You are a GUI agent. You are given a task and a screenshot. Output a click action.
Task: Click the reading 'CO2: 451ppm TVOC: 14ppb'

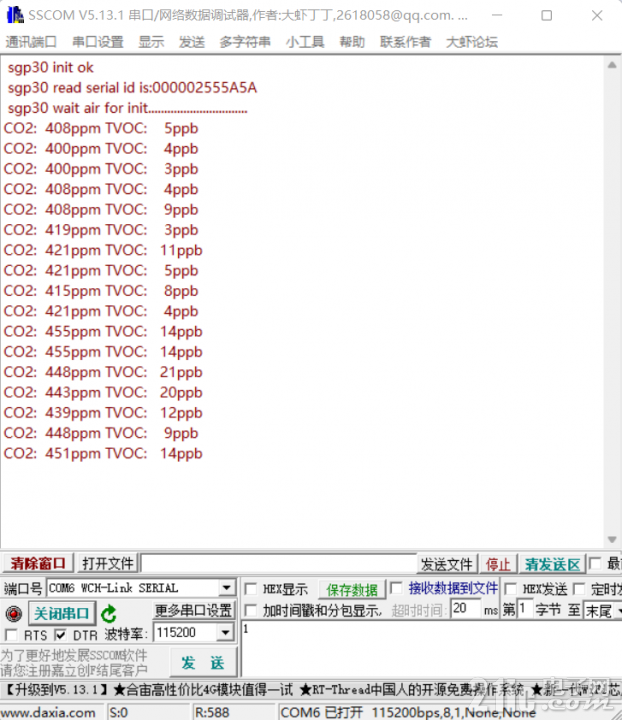tap(103, 453)
